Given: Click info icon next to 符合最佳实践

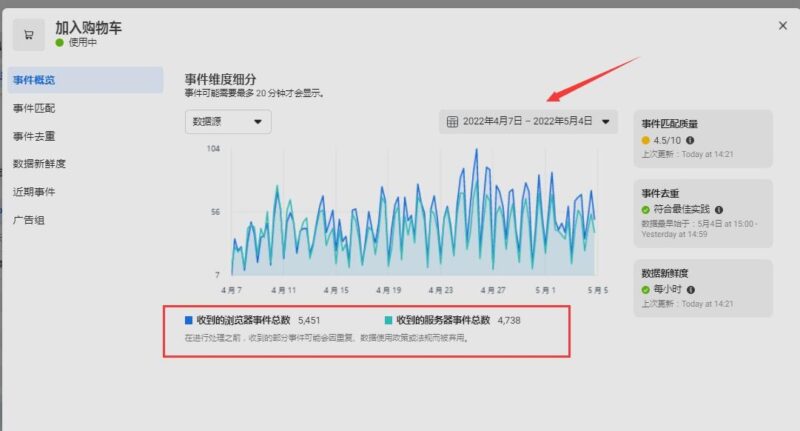Looking at the screenshot, I should (x=719, y=210).
